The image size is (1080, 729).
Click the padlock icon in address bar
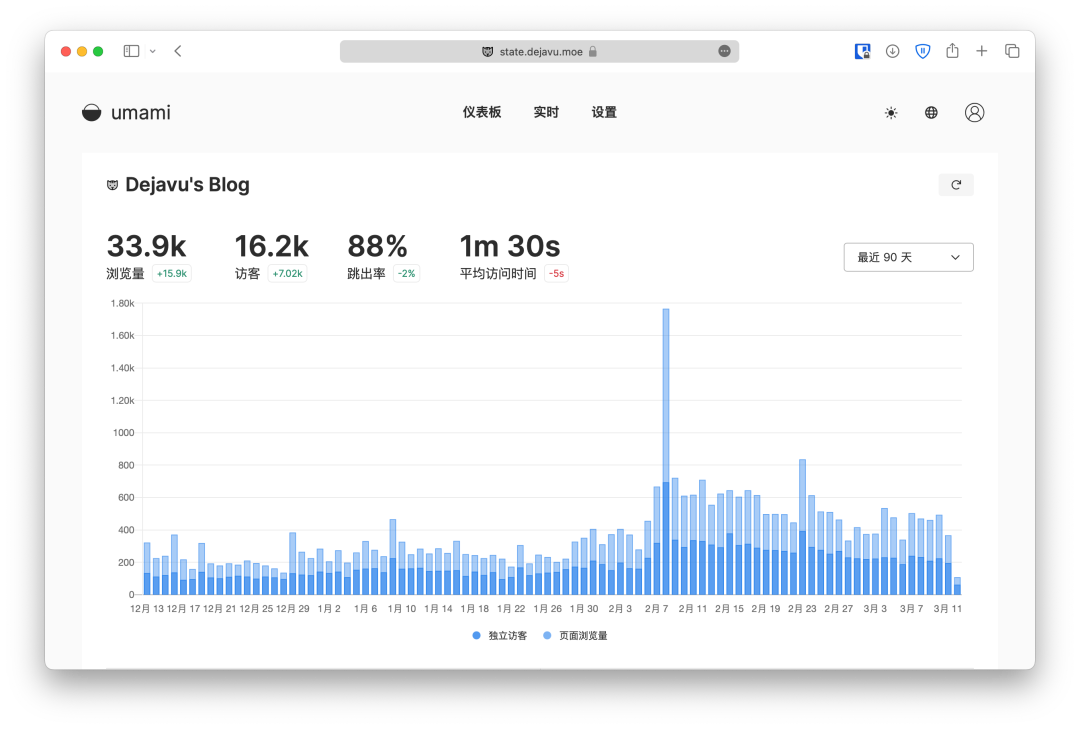[592, 51]
